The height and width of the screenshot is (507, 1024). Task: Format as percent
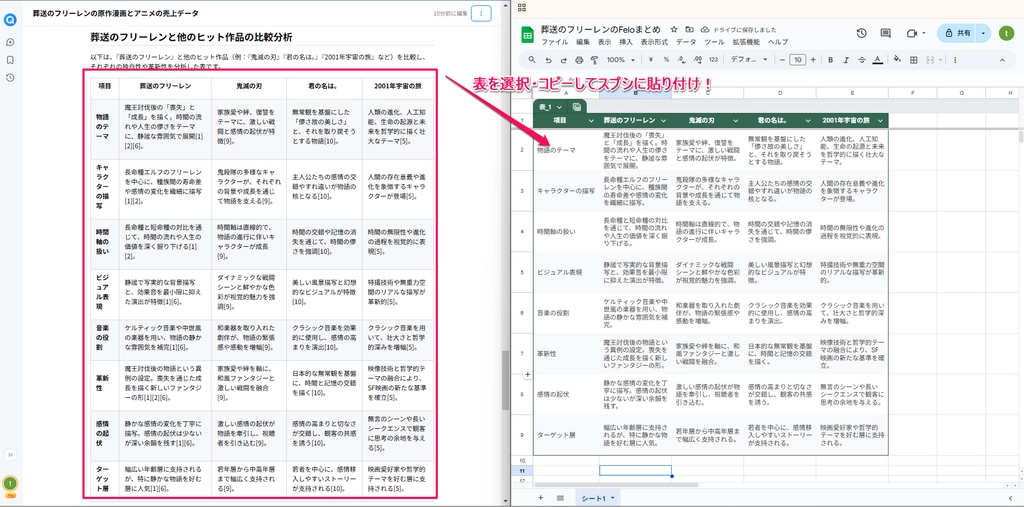(x=666, y=60)
